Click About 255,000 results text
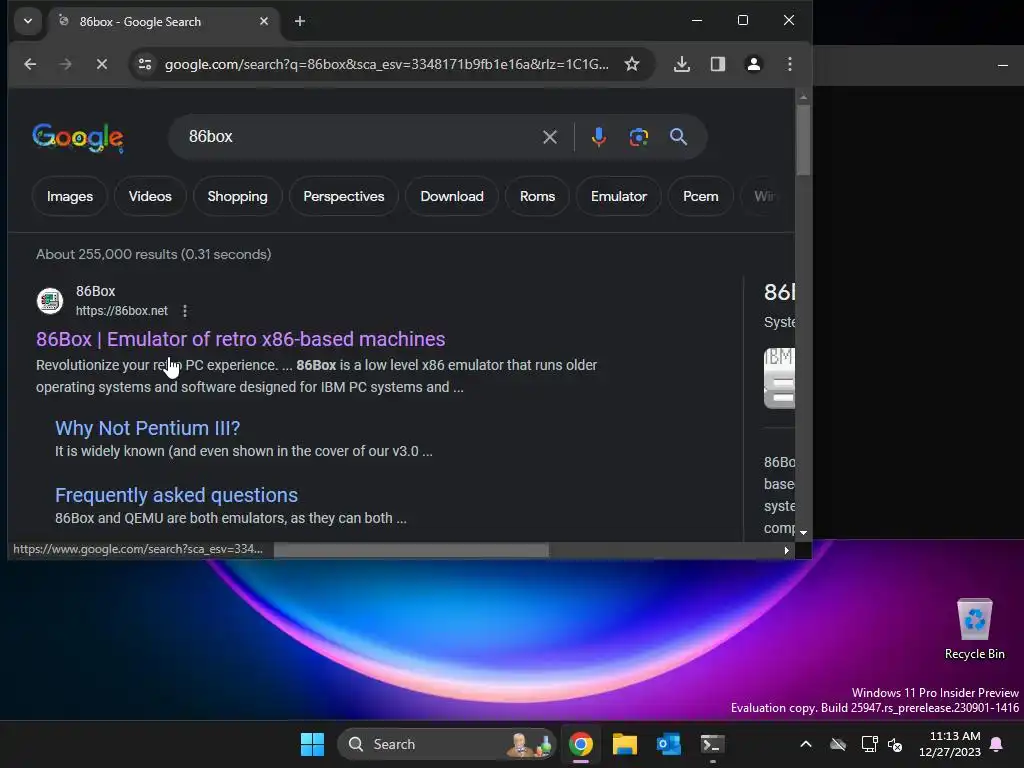This screenshot has height=768, width=1024. 153,254
